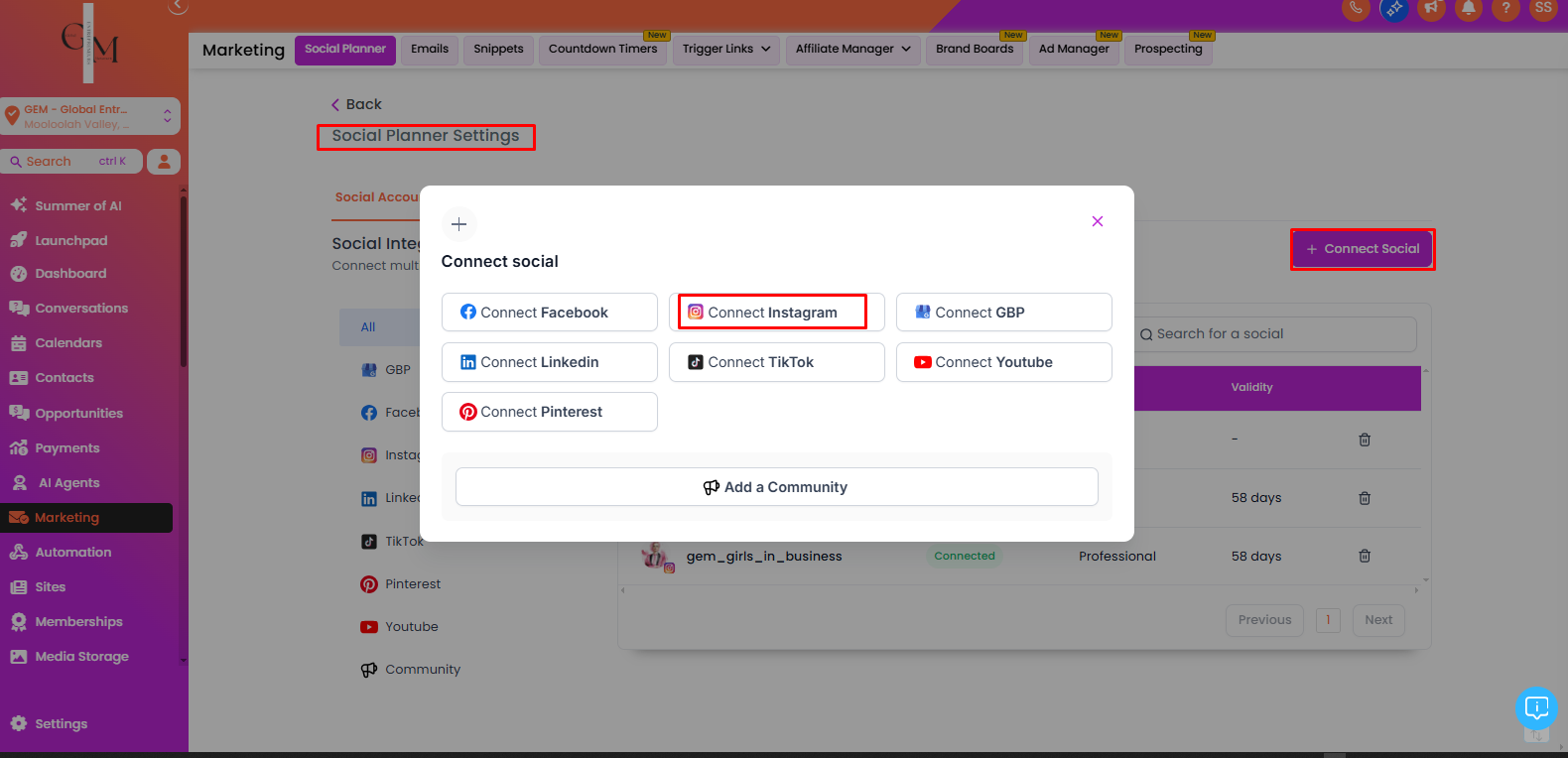Select Connect GBP option

pyautogui.click(x=1003, y=313)
